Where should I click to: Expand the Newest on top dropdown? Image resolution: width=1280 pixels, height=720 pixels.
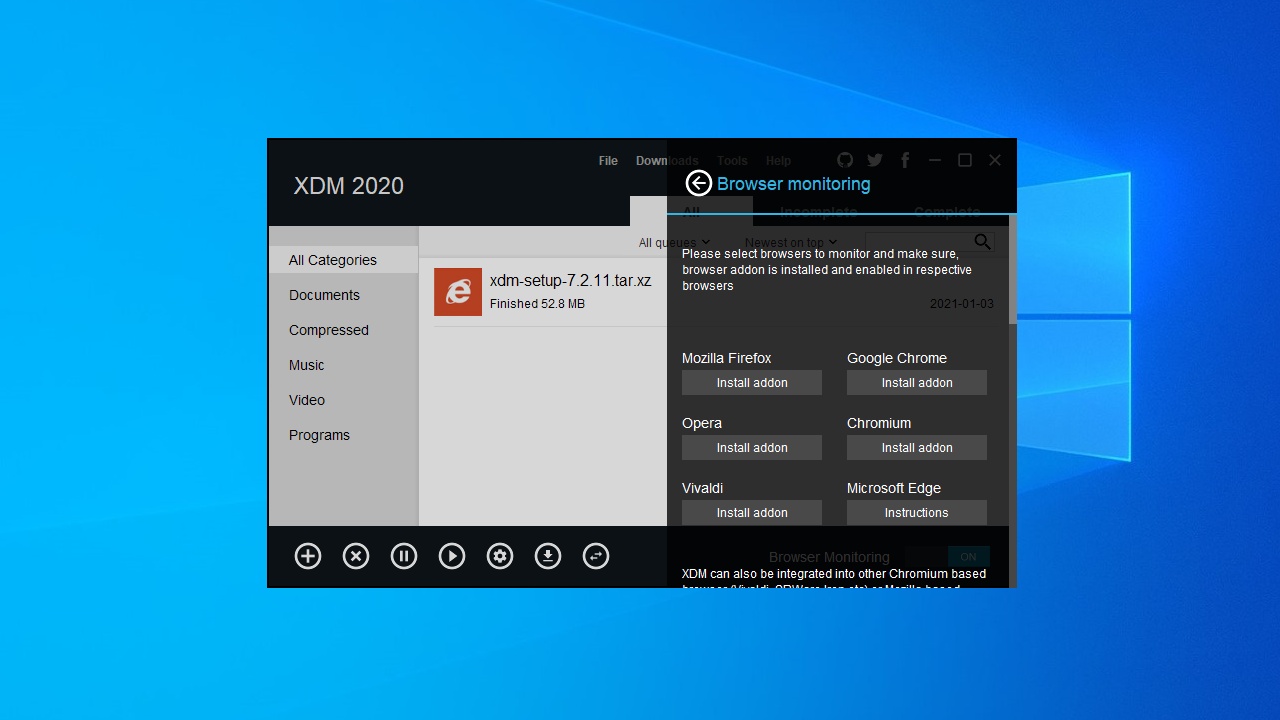791,242
